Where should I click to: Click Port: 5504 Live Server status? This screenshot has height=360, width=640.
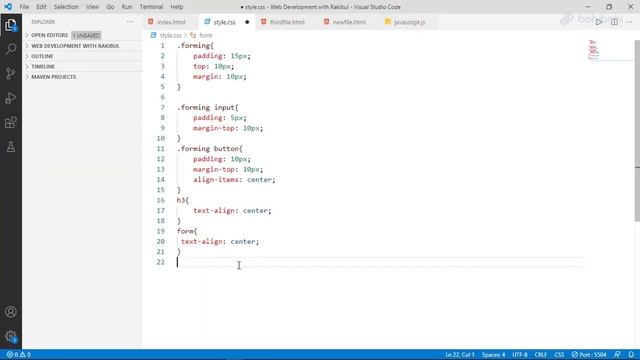(x=589, y=355)
